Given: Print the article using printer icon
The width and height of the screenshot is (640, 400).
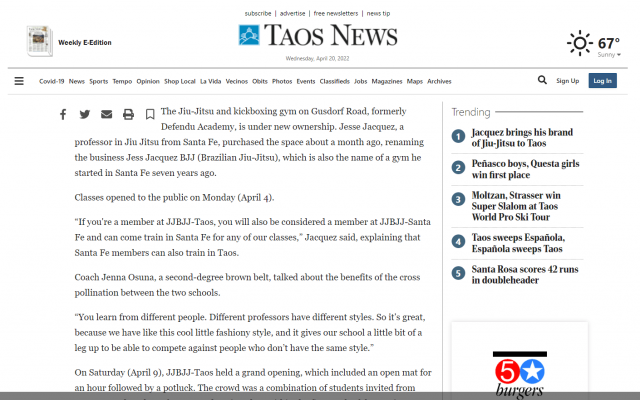Looking at the screenshot, I should click(x=128, y=115).
